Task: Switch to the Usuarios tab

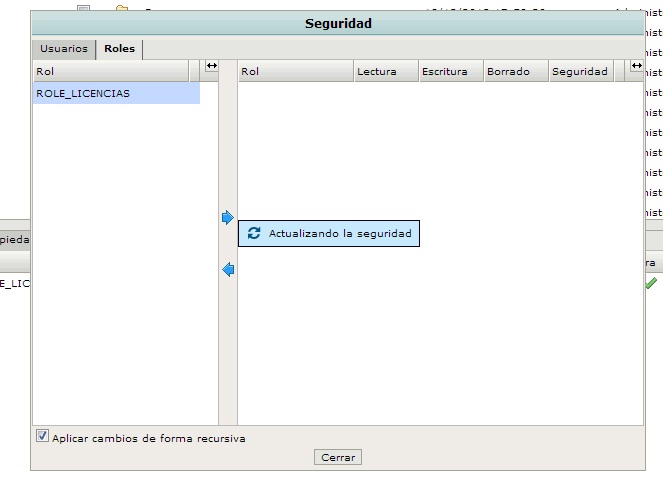Action: click(x=64, y=48)
